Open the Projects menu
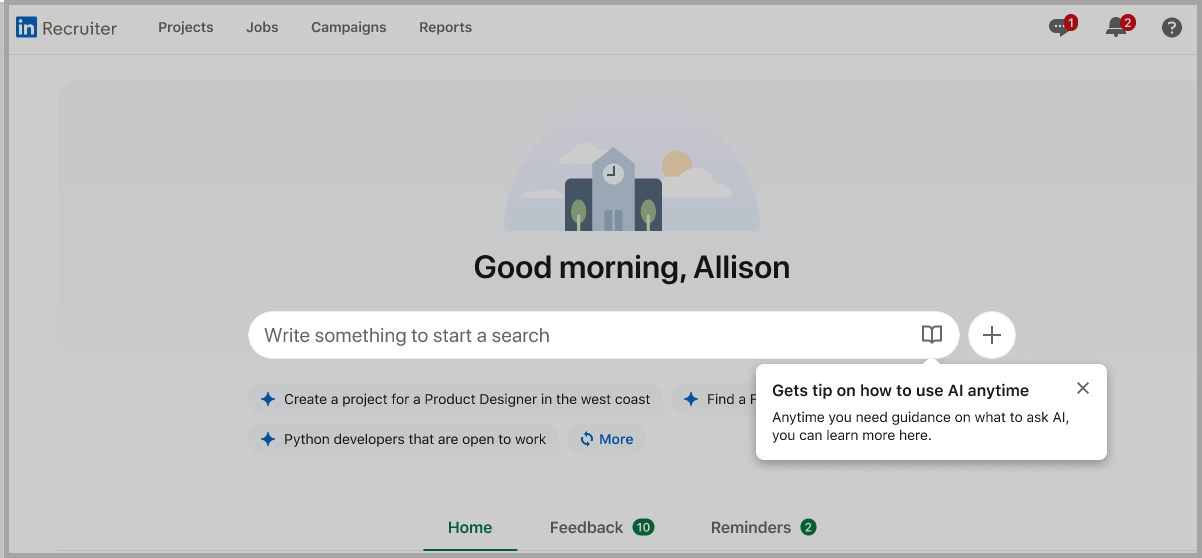This screenshot has height=558, width=1202. [186, 27]
